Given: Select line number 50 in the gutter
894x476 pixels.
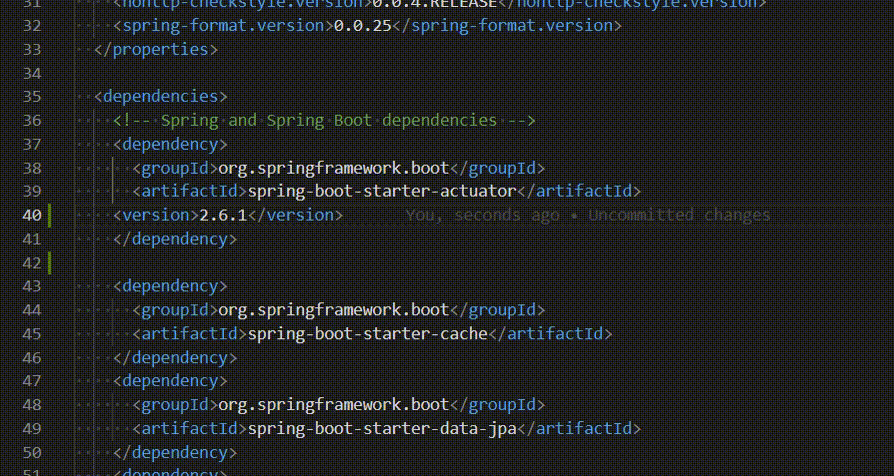Looking at the screenshot, I should (x=32, y=452).
